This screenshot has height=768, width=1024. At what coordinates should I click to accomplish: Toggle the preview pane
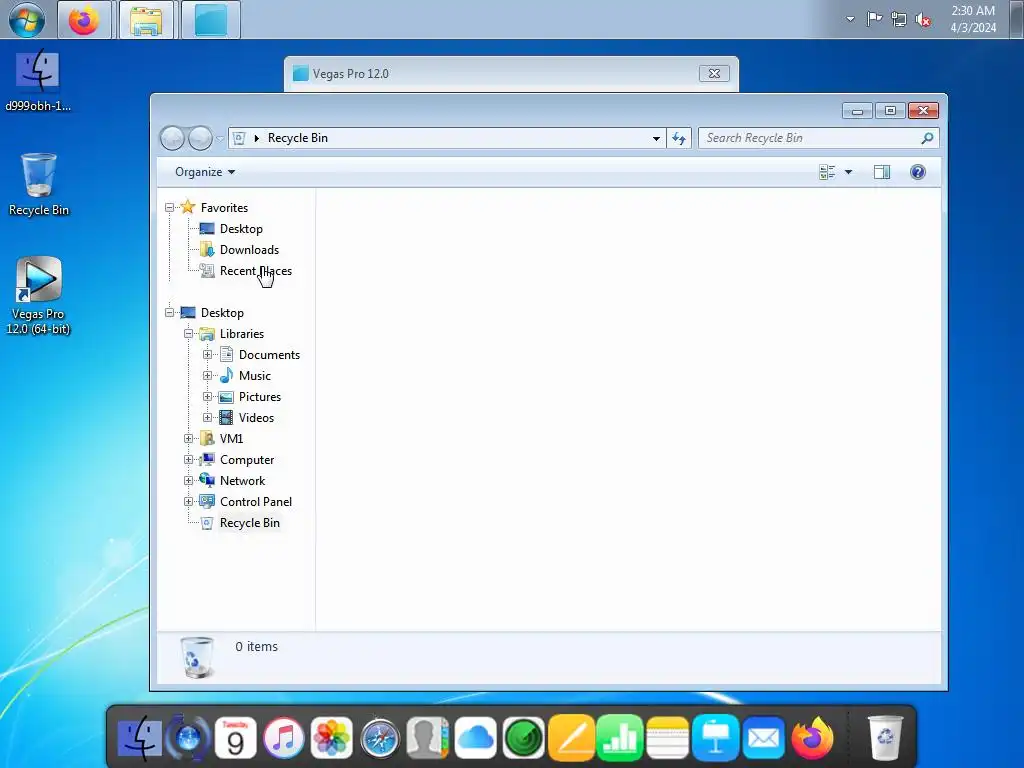(x=882, y=172)
